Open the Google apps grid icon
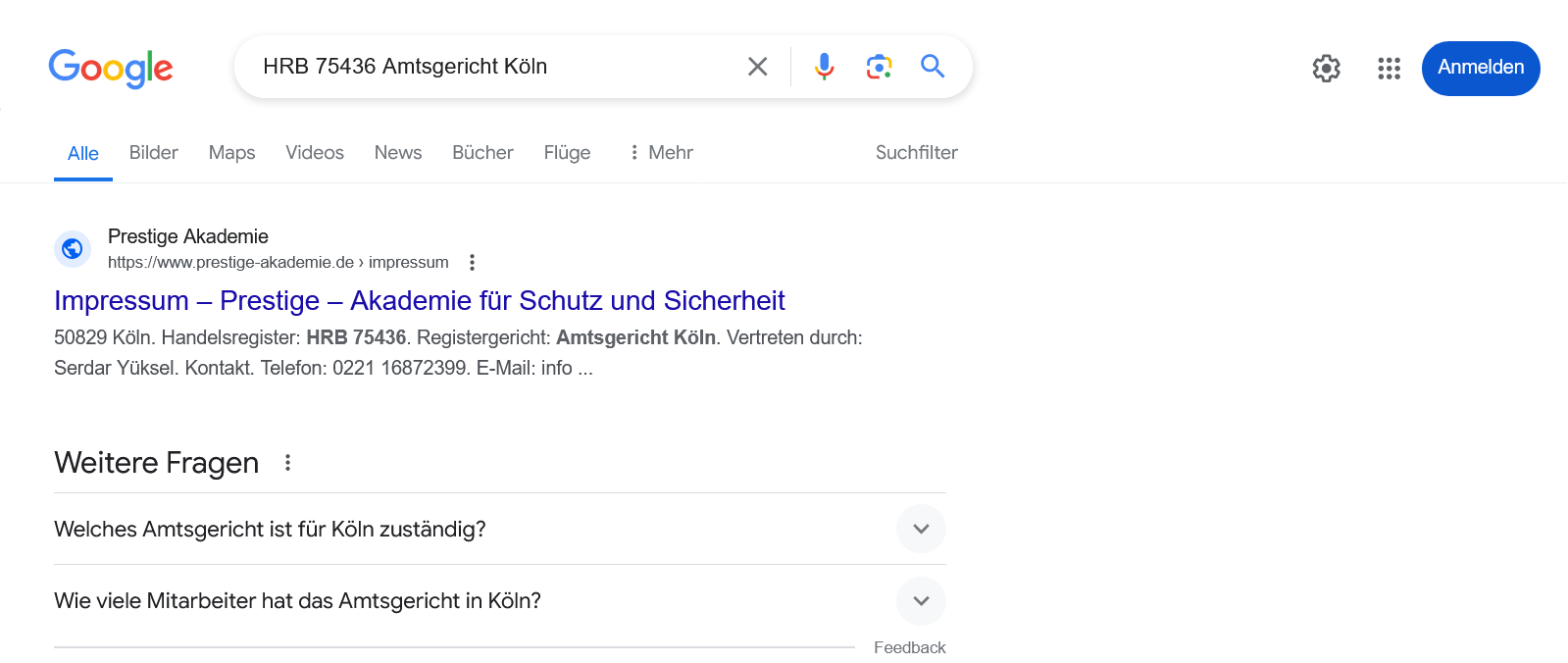1568x663 pixels. (x=1389, y=69)
